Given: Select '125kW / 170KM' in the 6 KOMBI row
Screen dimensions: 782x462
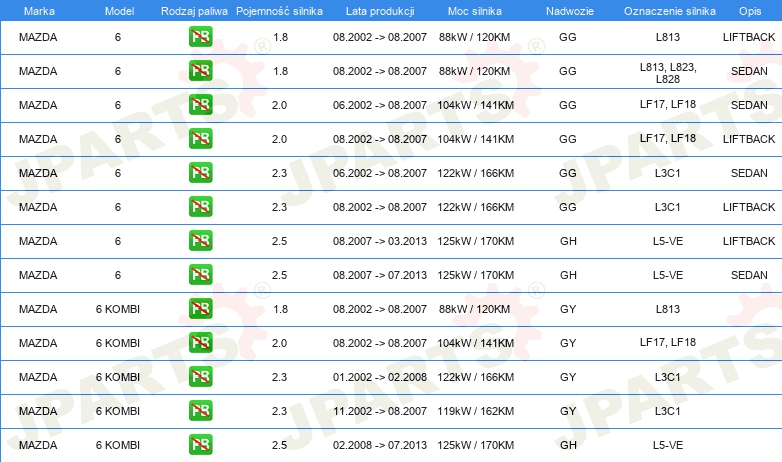Looking at the screenshot, I should 475,445.
